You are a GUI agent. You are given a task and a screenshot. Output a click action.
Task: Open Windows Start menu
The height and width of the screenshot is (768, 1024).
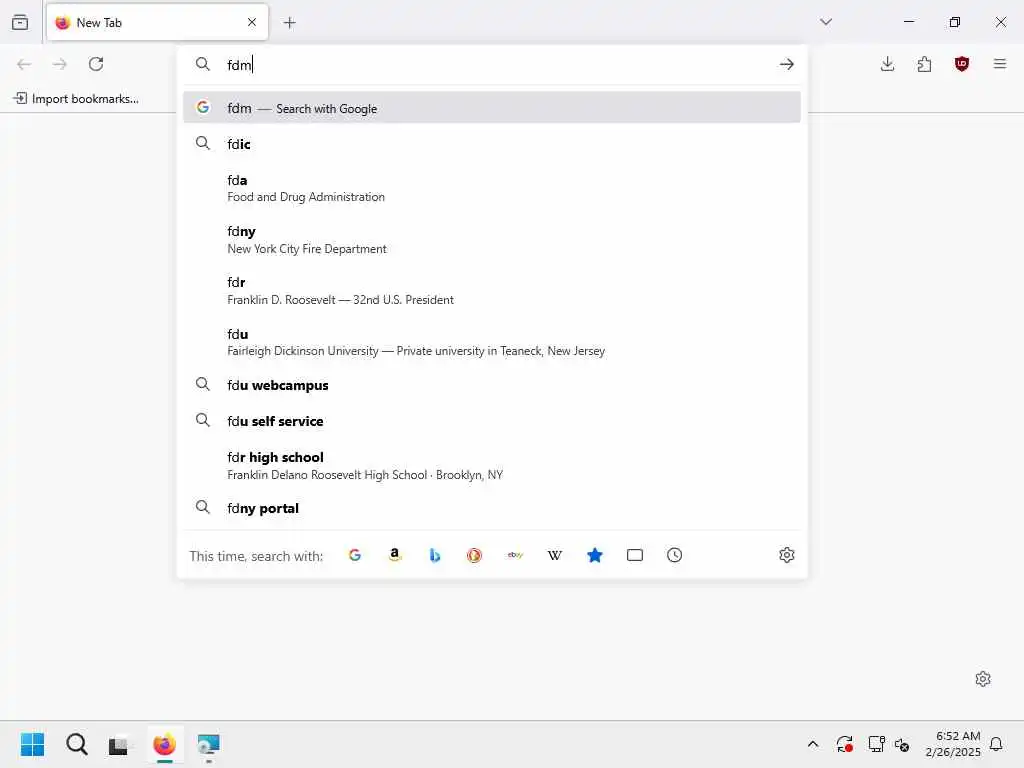coord(33,744)
